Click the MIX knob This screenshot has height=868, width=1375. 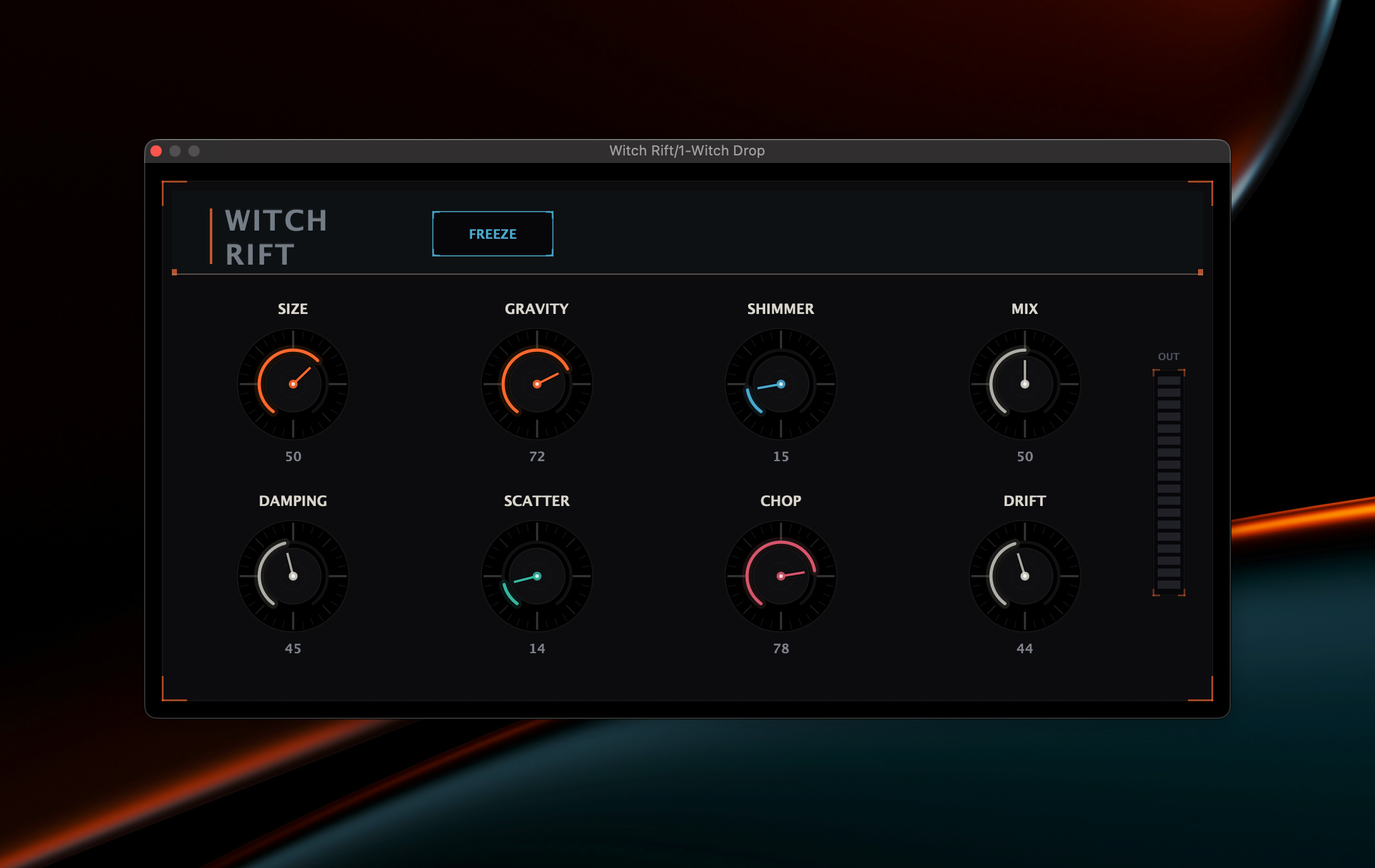pyautogui.click(x=1024, y=383)
